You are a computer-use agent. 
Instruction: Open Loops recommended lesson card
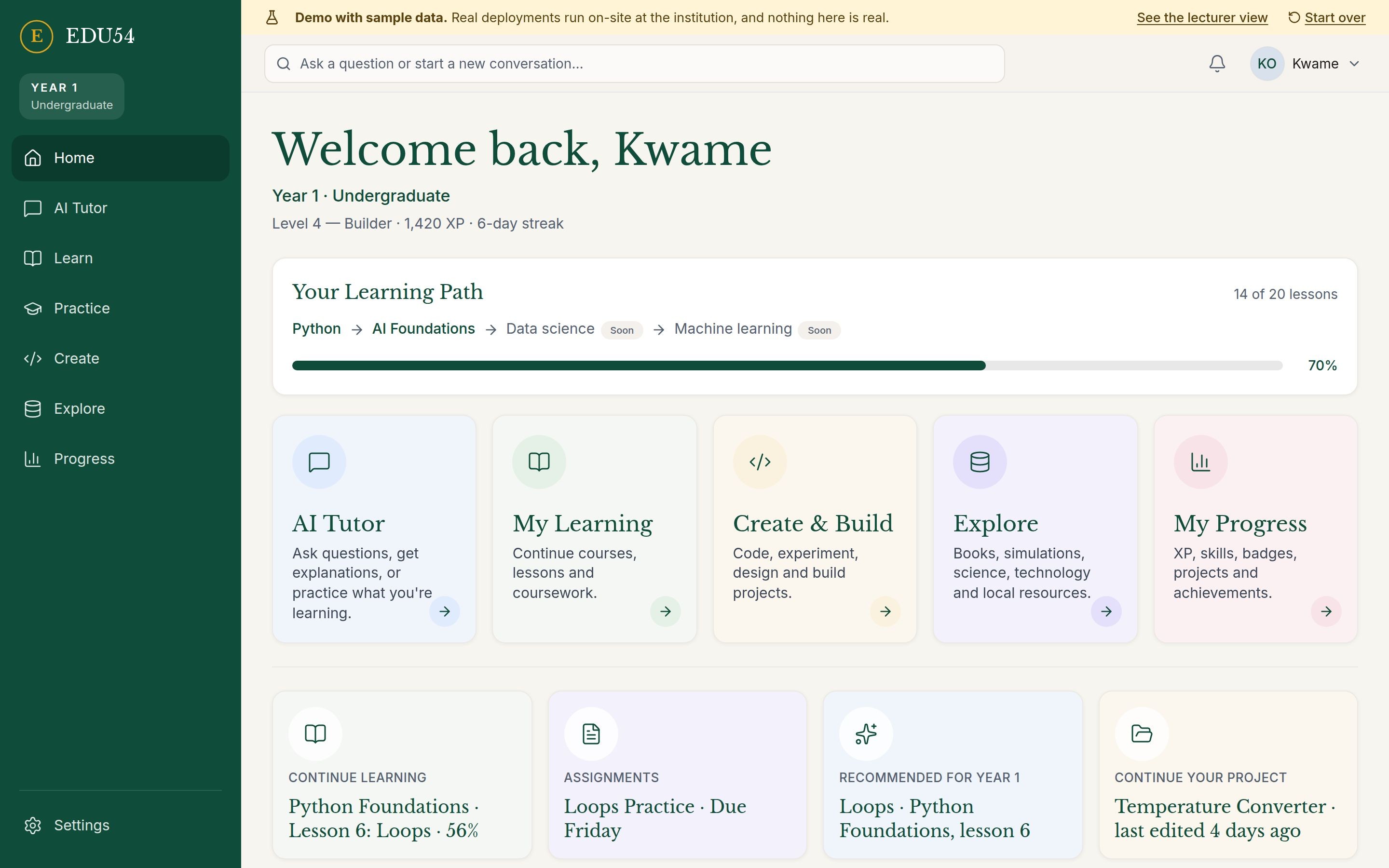click(x=953, y=775)
